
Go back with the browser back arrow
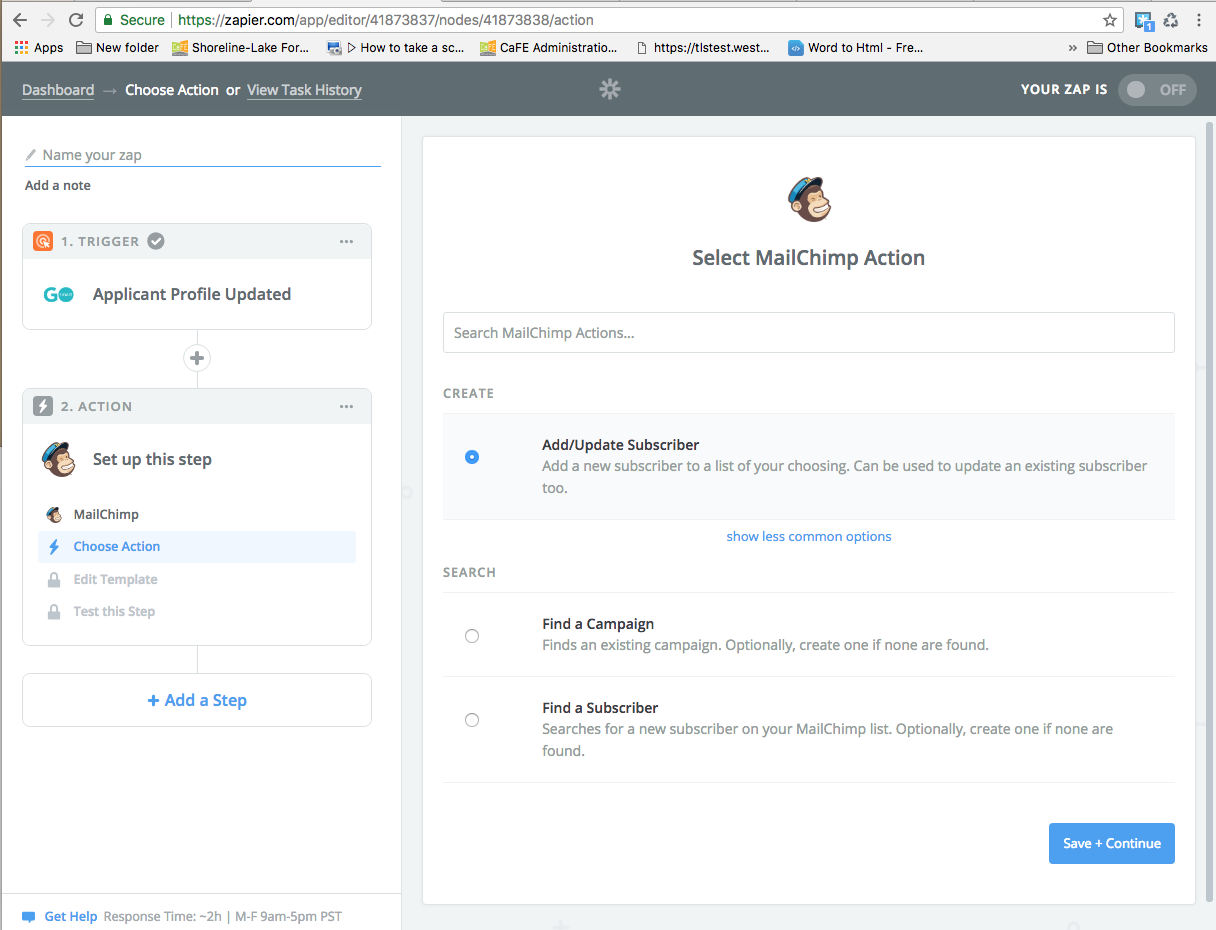[20, 20]
